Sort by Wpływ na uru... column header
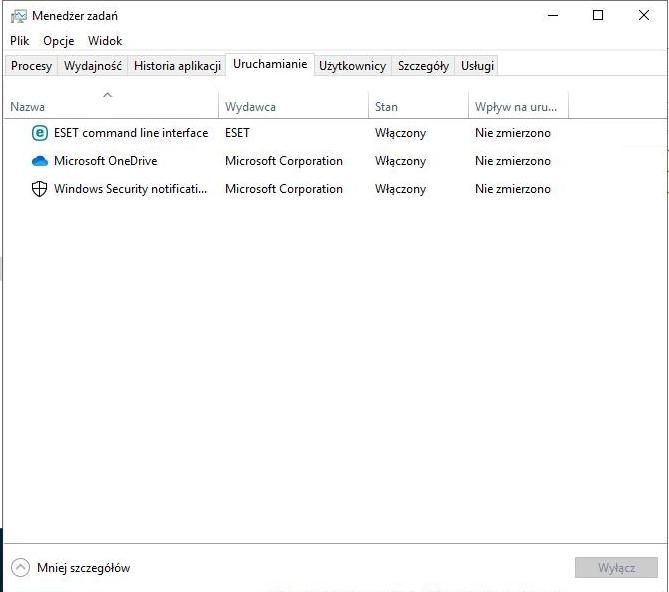This screenshot has height=592, width=669. (516, 107)
